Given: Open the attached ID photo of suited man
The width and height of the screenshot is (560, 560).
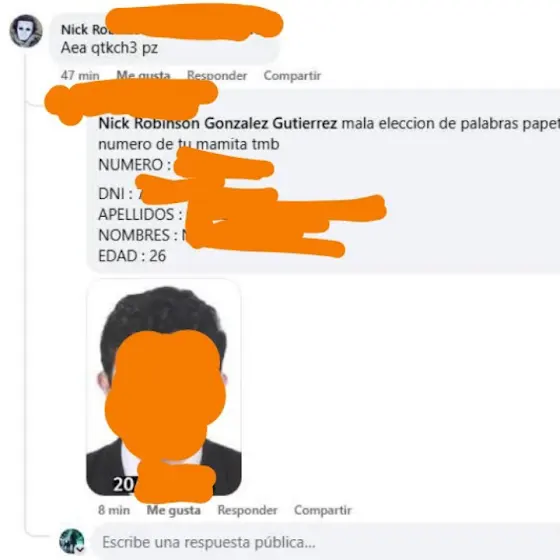Looking at the screenshot, I should coord(164,388).
